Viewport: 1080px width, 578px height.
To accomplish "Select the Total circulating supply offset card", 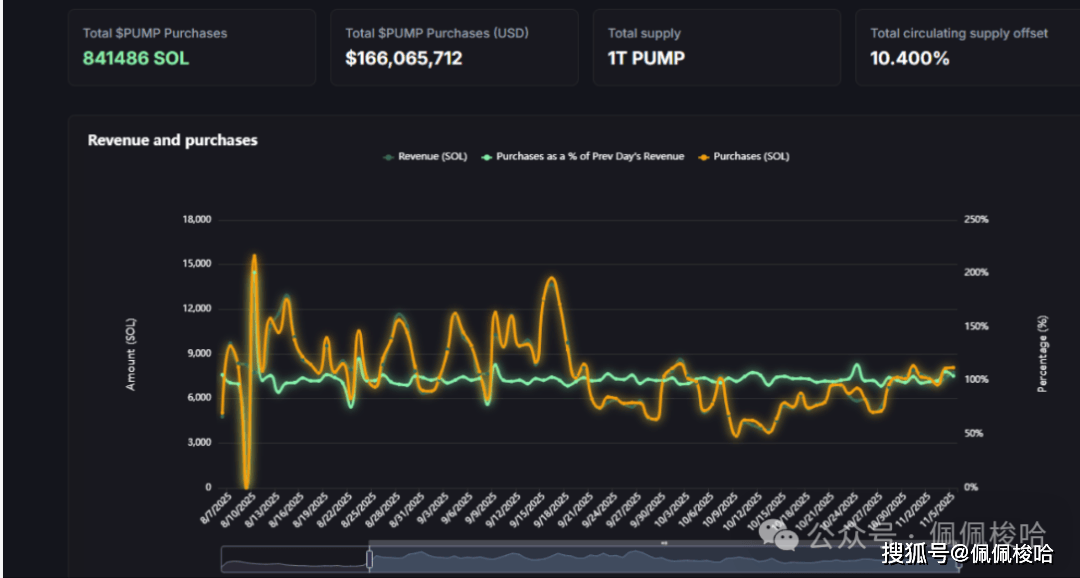I will [965, 47].
